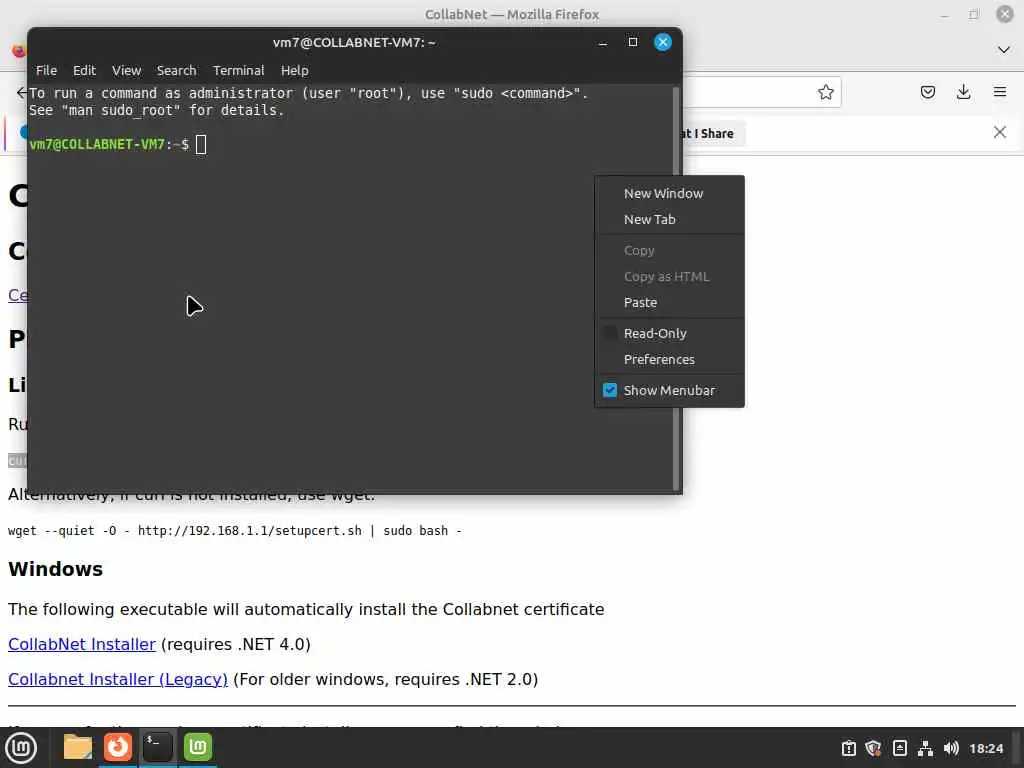
Task: Open the green Mint app in taskbar
Action: tap(198, 747)
